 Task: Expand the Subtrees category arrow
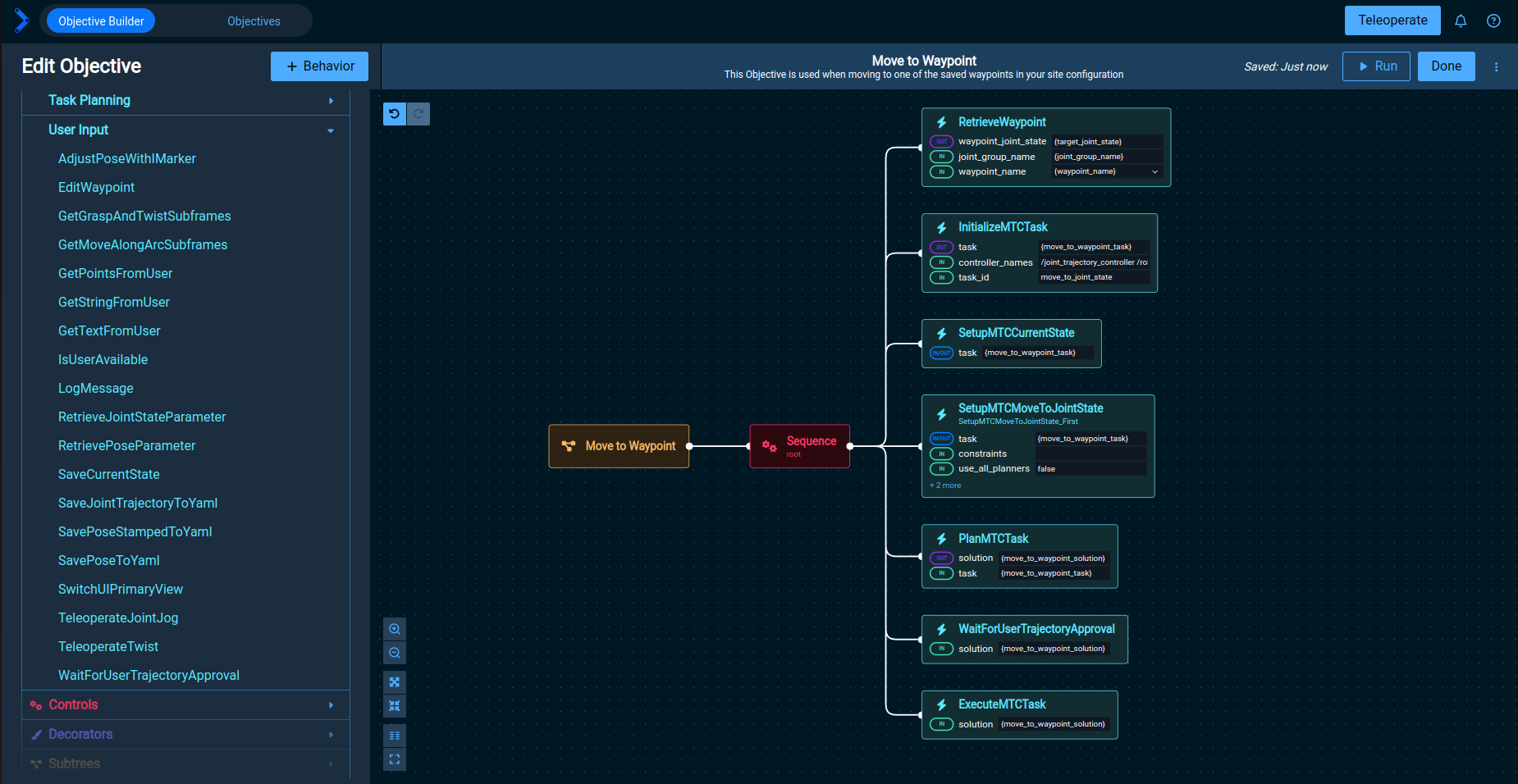click(x=331, y=764)
